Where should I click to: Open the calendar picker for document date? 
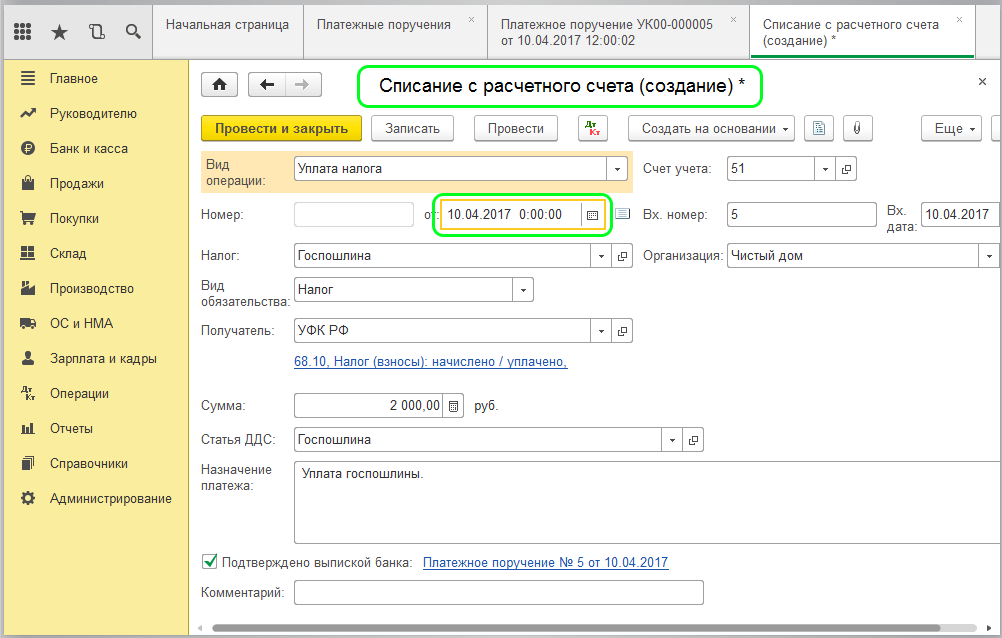click(592, 215)
